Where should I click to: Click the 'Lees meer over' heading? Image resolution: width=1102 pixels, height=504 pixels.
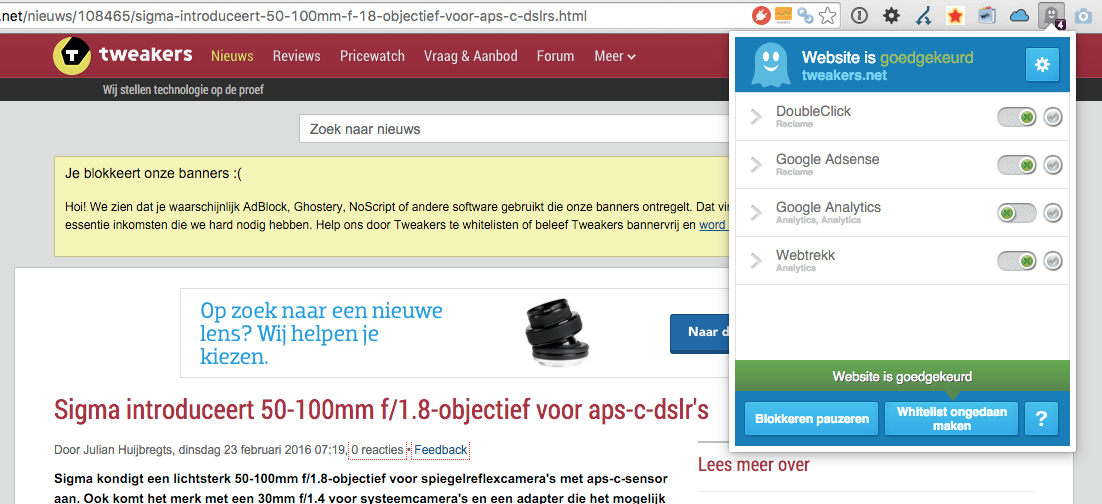point(753,465)
